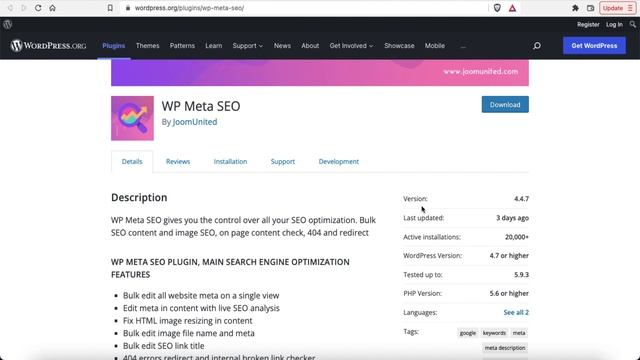Open the admin bar search icon
The height and width of the screenshot is (360, 640).
pos(632,24)
